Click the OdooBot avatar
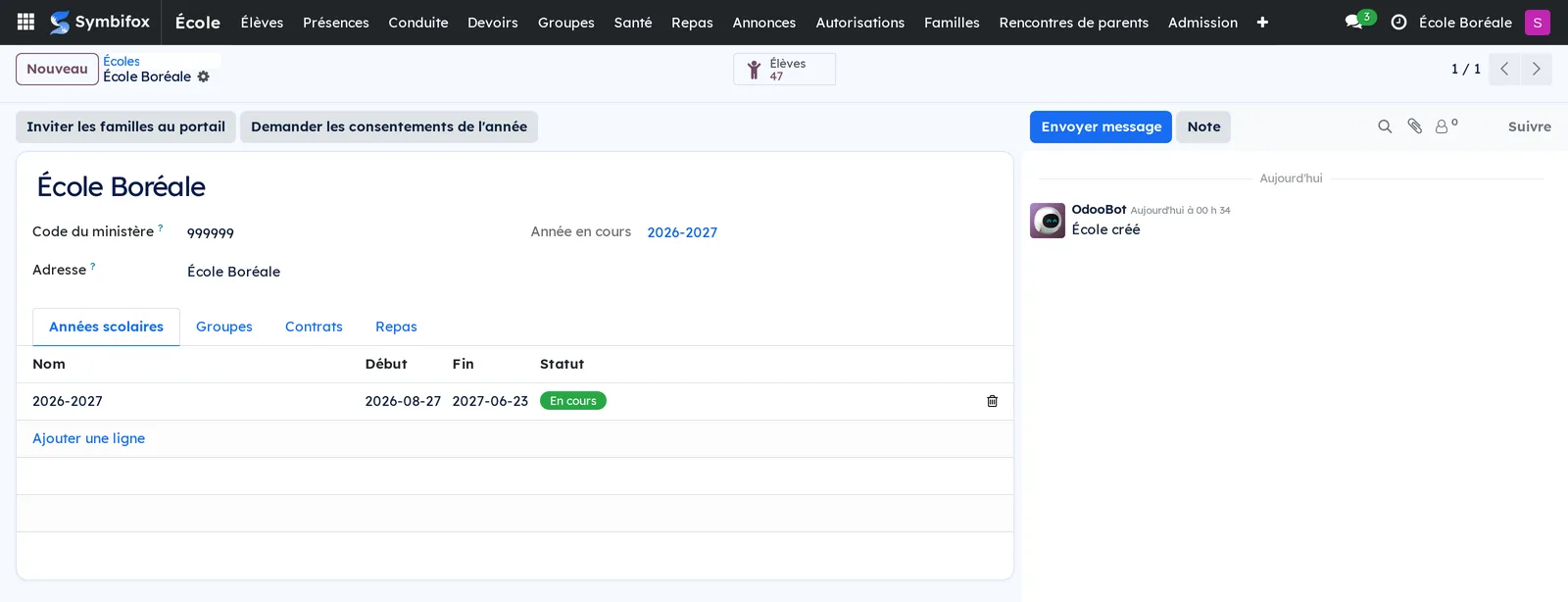 tap(1048, 221)
